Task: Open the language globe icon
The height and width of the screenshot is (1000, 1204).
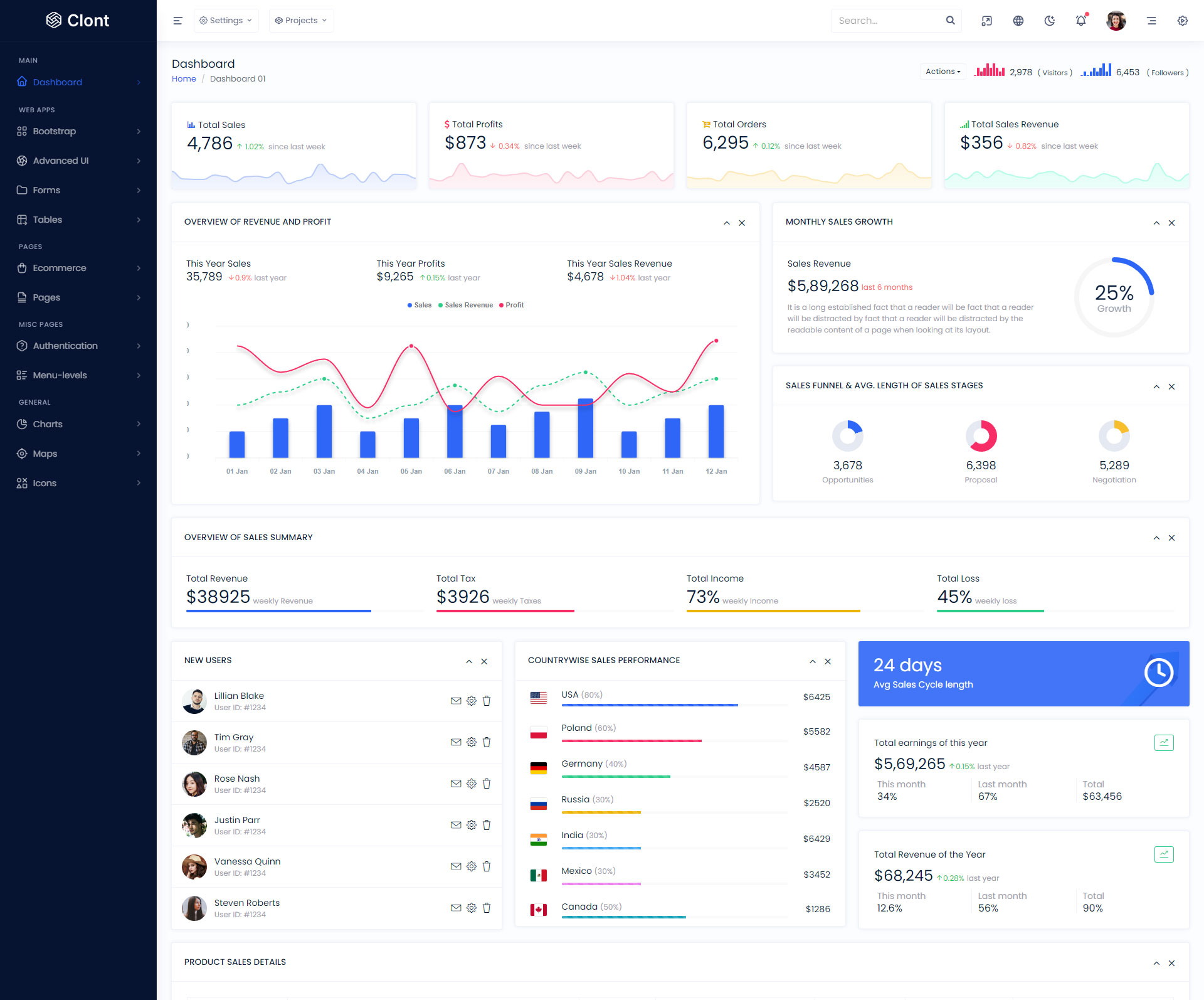Action: [x=1018, y=21]
